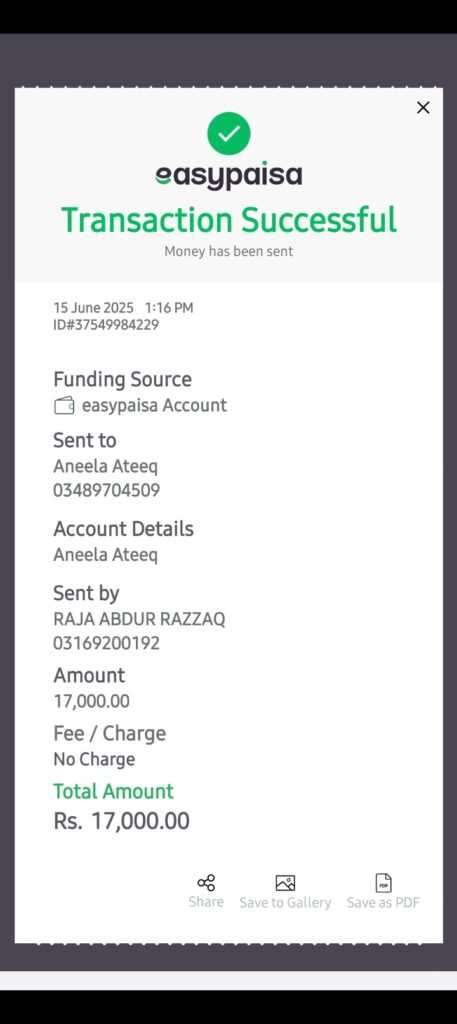
Task: Click the No Charge fee text
Action: tap(94, 760)
